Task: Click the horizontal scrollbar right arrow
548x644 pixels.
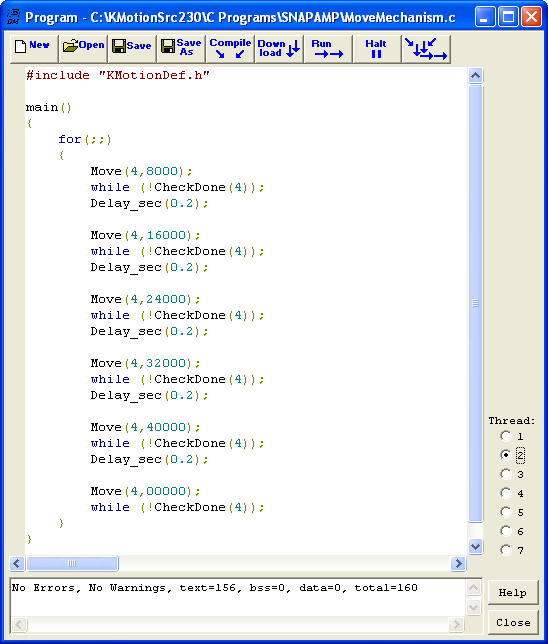Action: point(458,564)
